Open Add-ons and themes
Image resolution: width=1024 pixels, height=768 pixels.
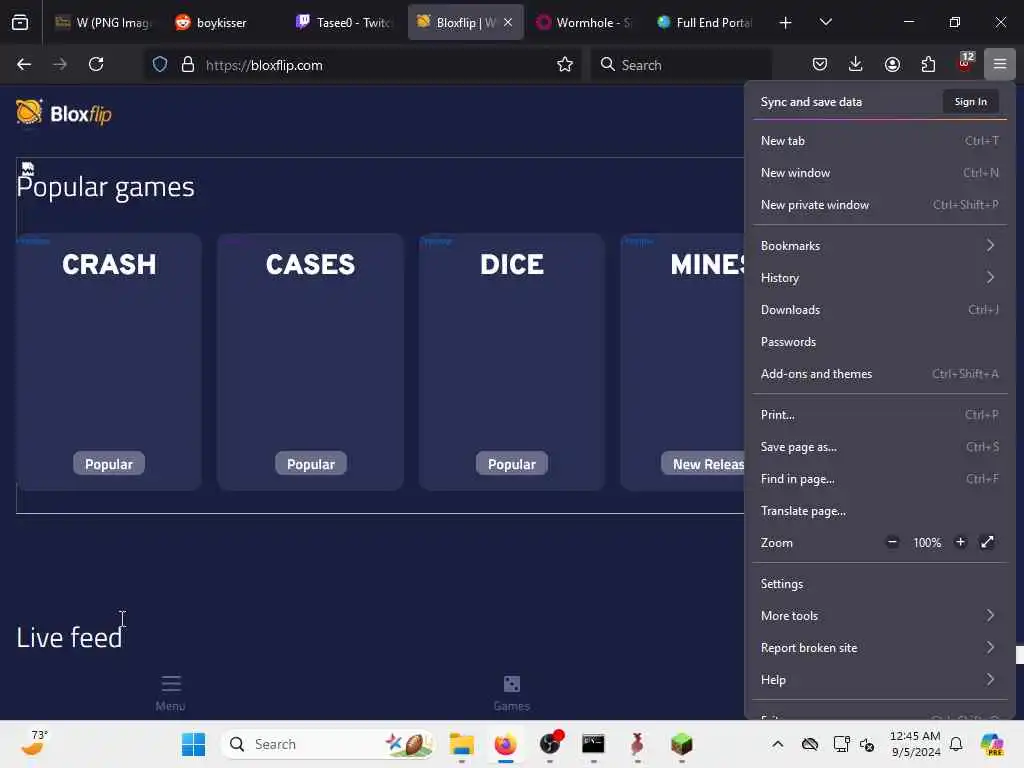[880, 374]
